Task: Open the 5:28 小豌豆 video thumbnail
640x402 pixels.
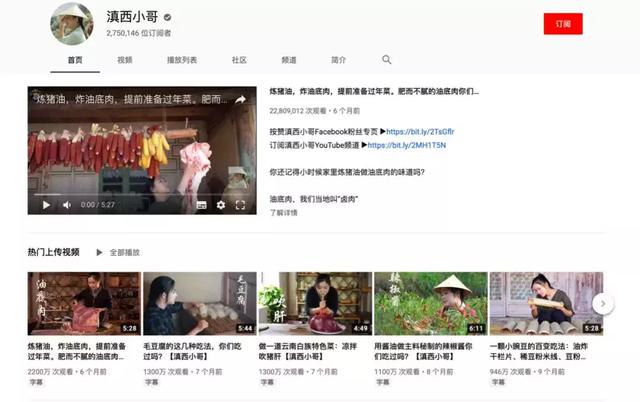Action: (x=546, y=304)
